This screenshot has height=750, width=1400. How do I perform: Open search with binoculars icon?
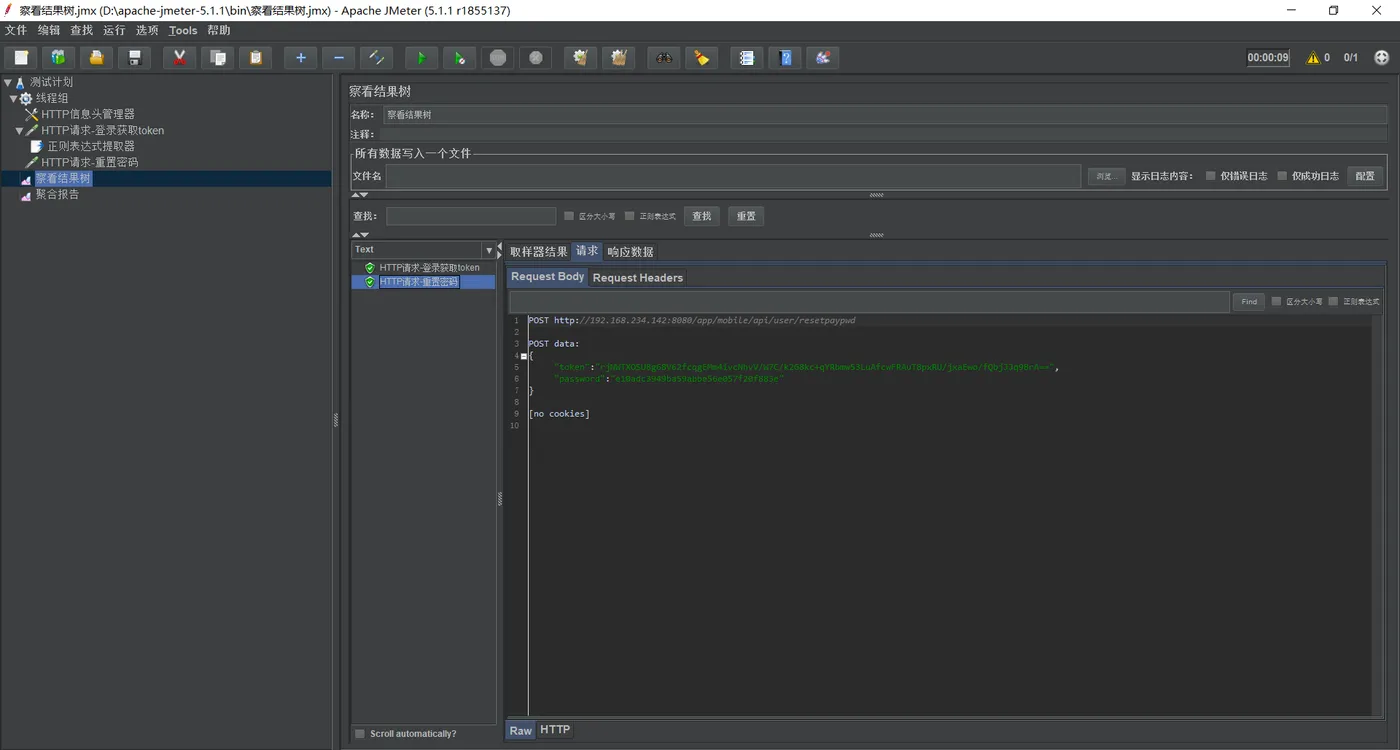point(664,57)
